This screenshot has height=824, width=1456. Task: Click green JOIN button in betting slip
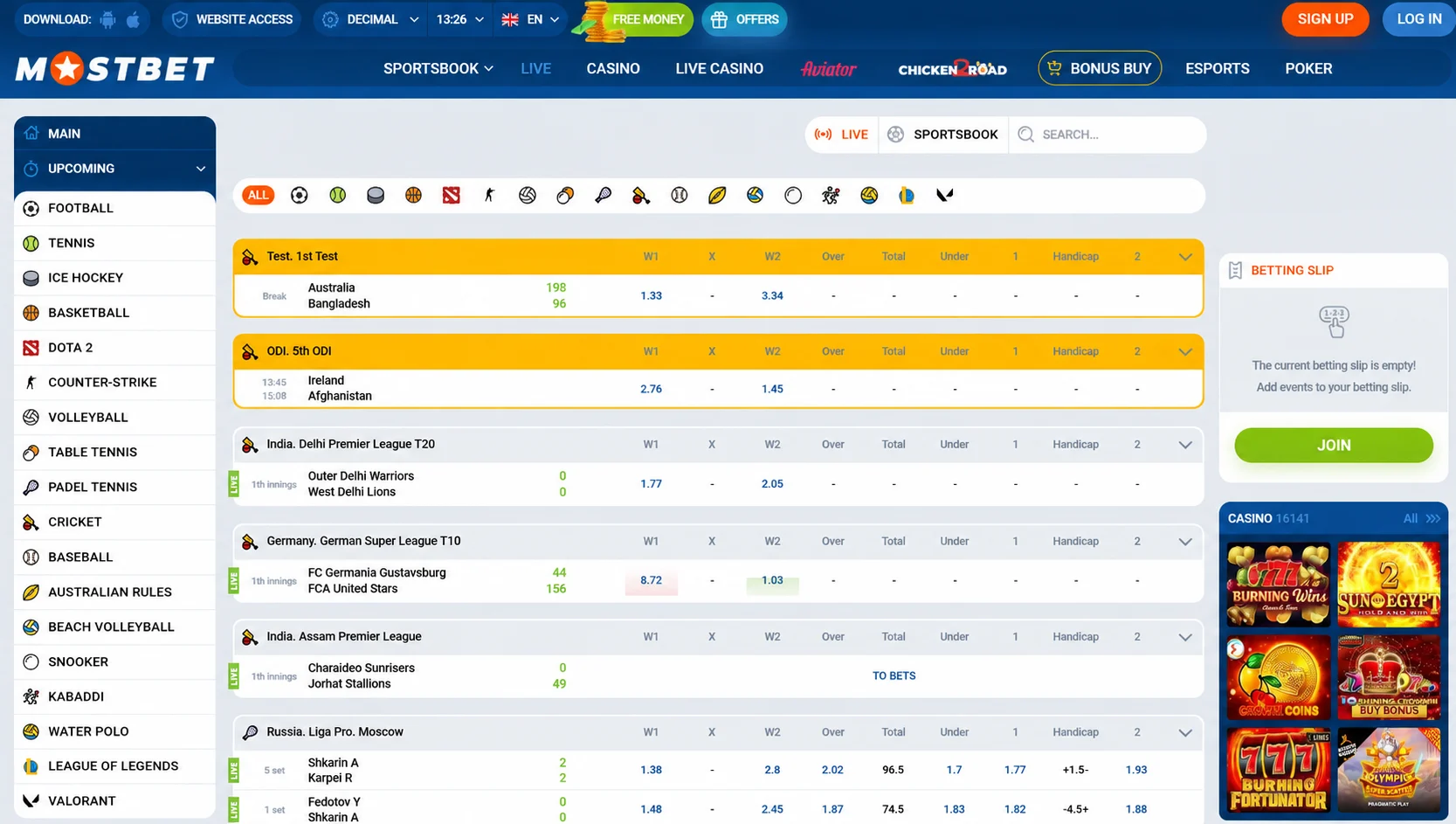pos(1333,445)
